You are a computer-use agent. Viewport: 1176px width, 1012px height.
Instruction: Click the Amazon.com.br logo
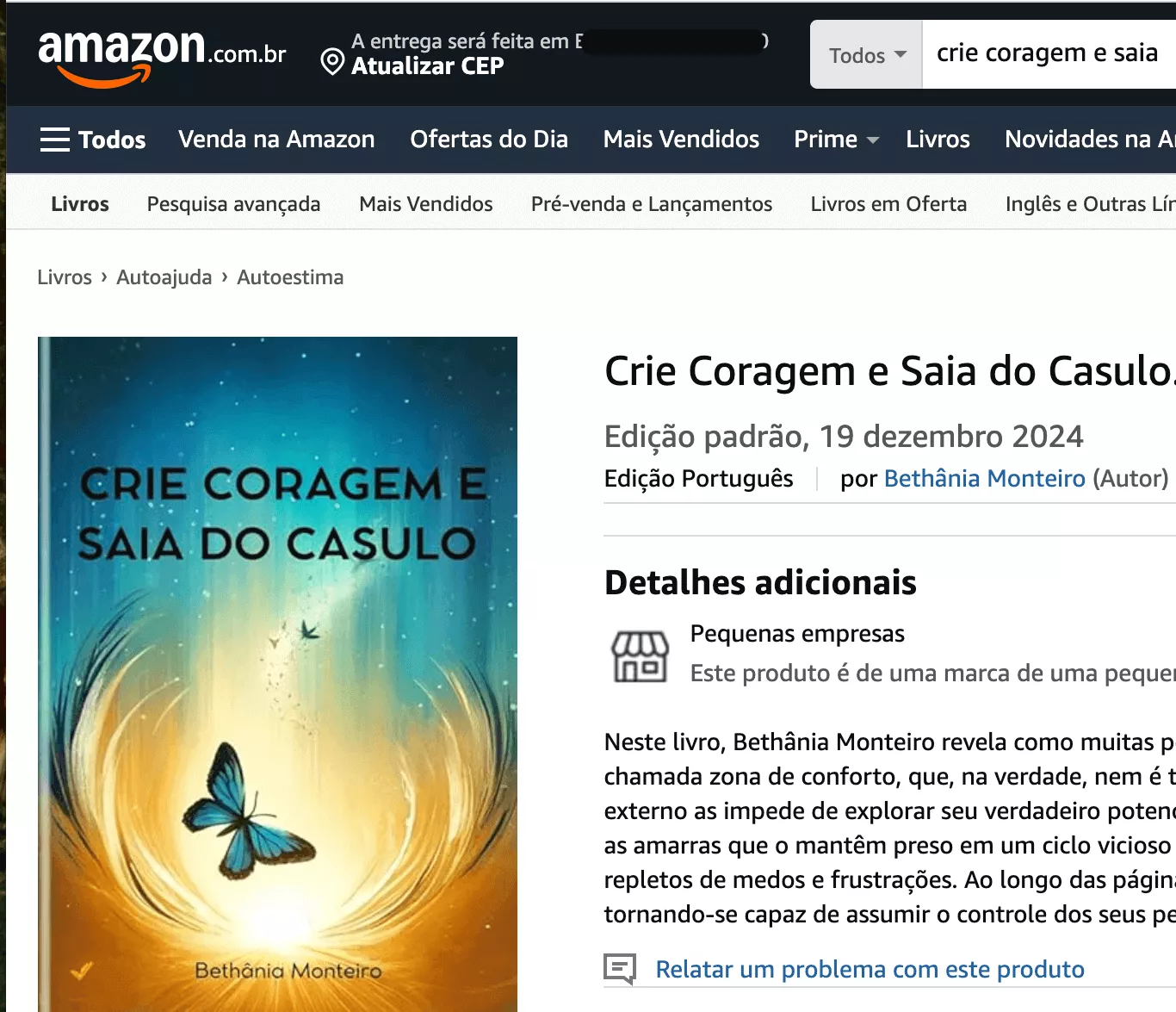(x=162, y=57)
